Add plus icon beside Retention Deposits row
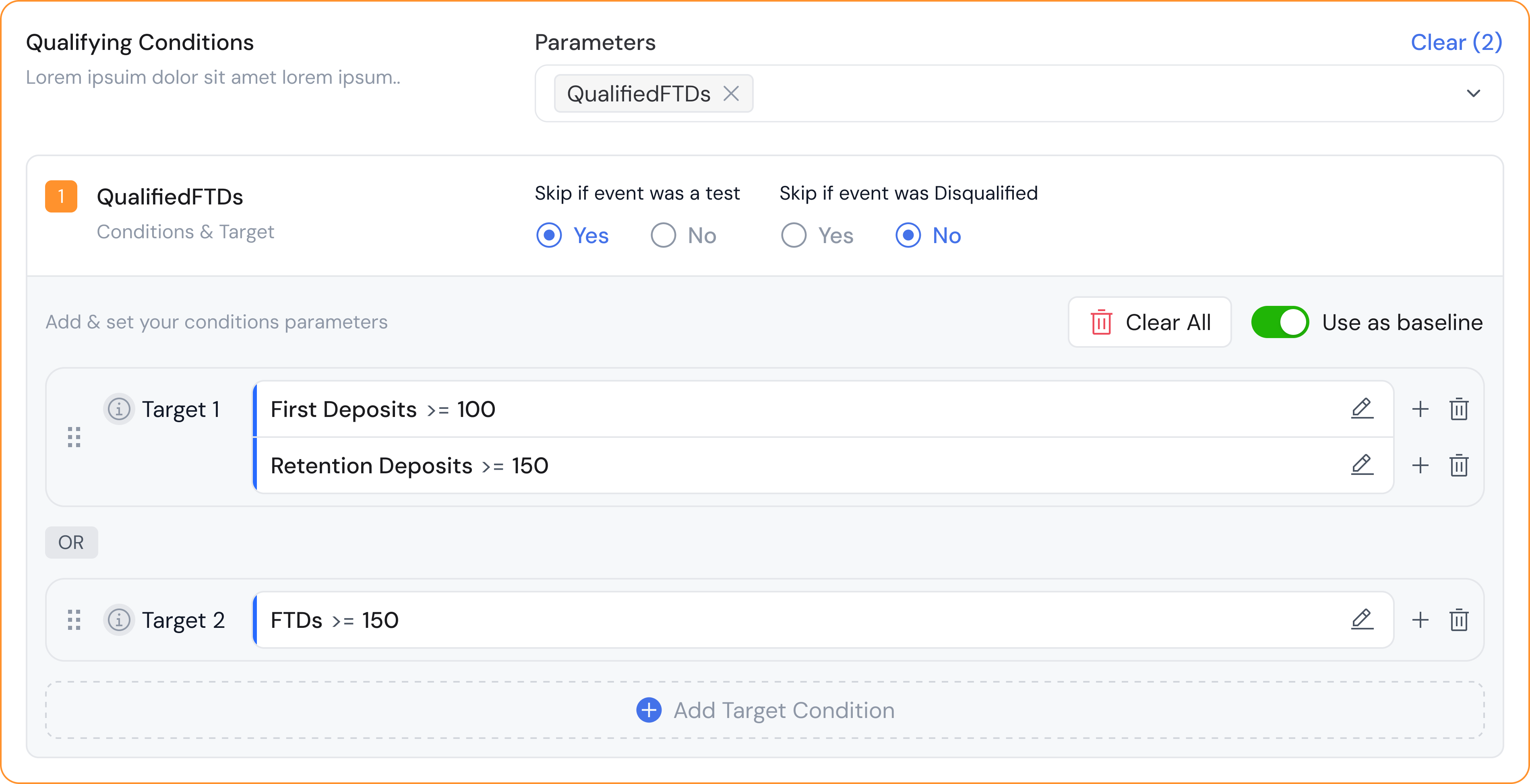The width and height of the screenshot is (1530, 784). pyautogui.click(x=1420, y=465)
